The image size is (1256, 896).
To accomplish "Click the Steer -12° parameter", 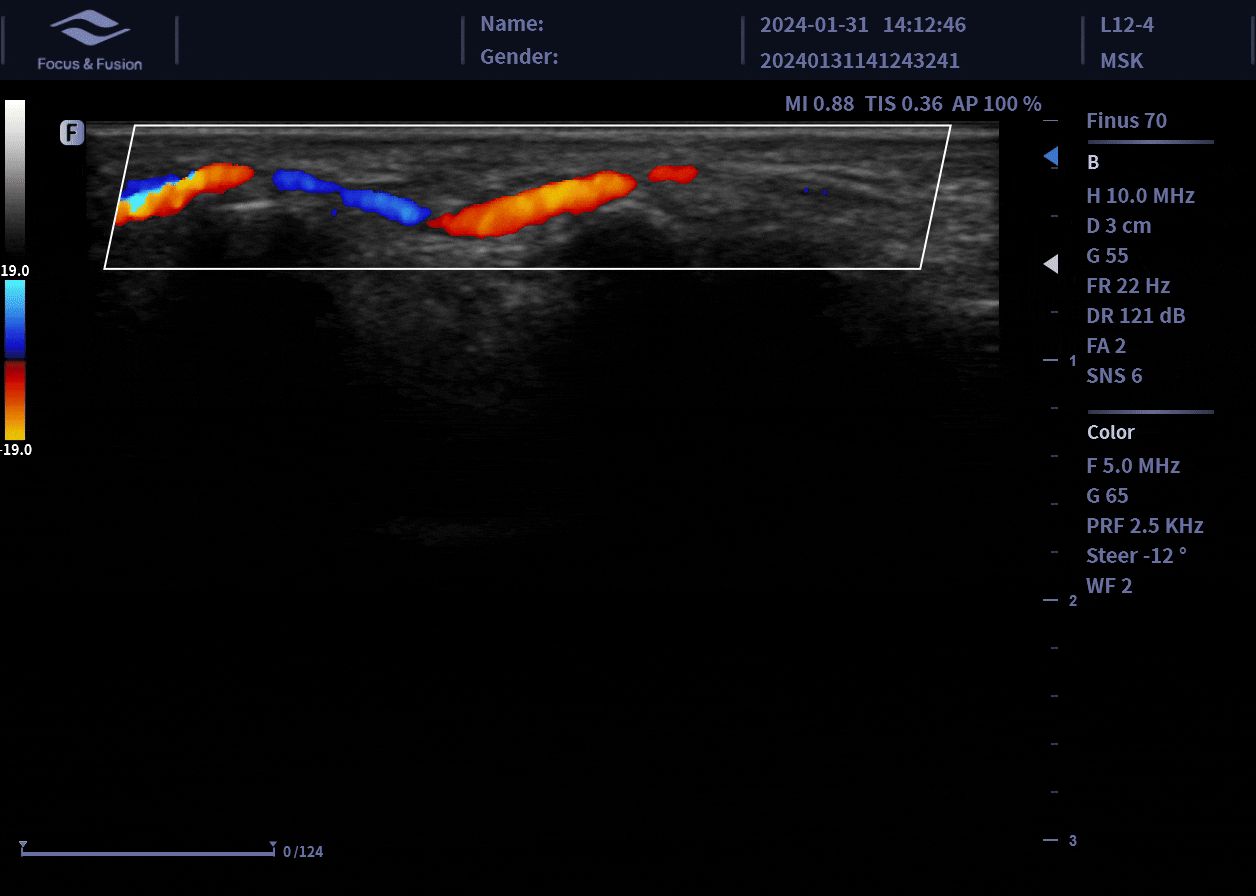I will pos(1137,556).
